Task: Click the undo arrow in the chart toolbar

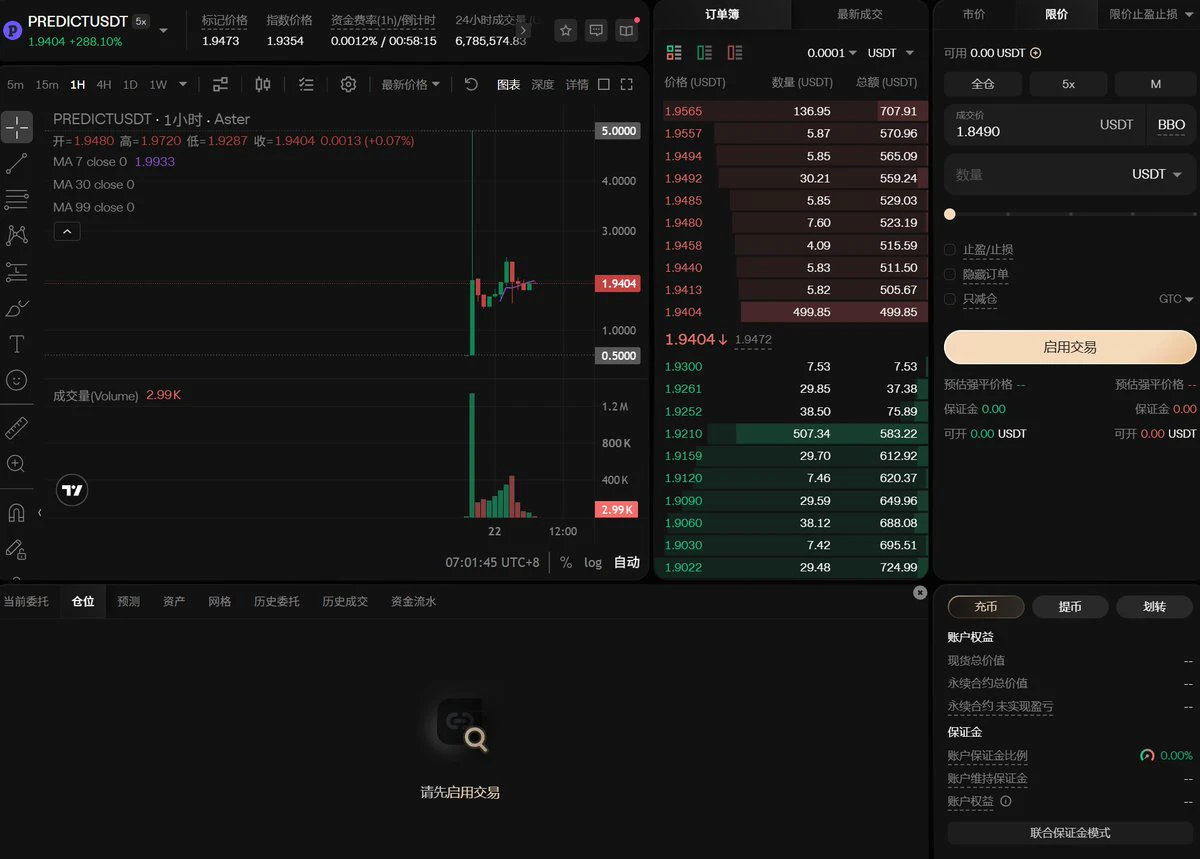Action: [x=471, y=85]
